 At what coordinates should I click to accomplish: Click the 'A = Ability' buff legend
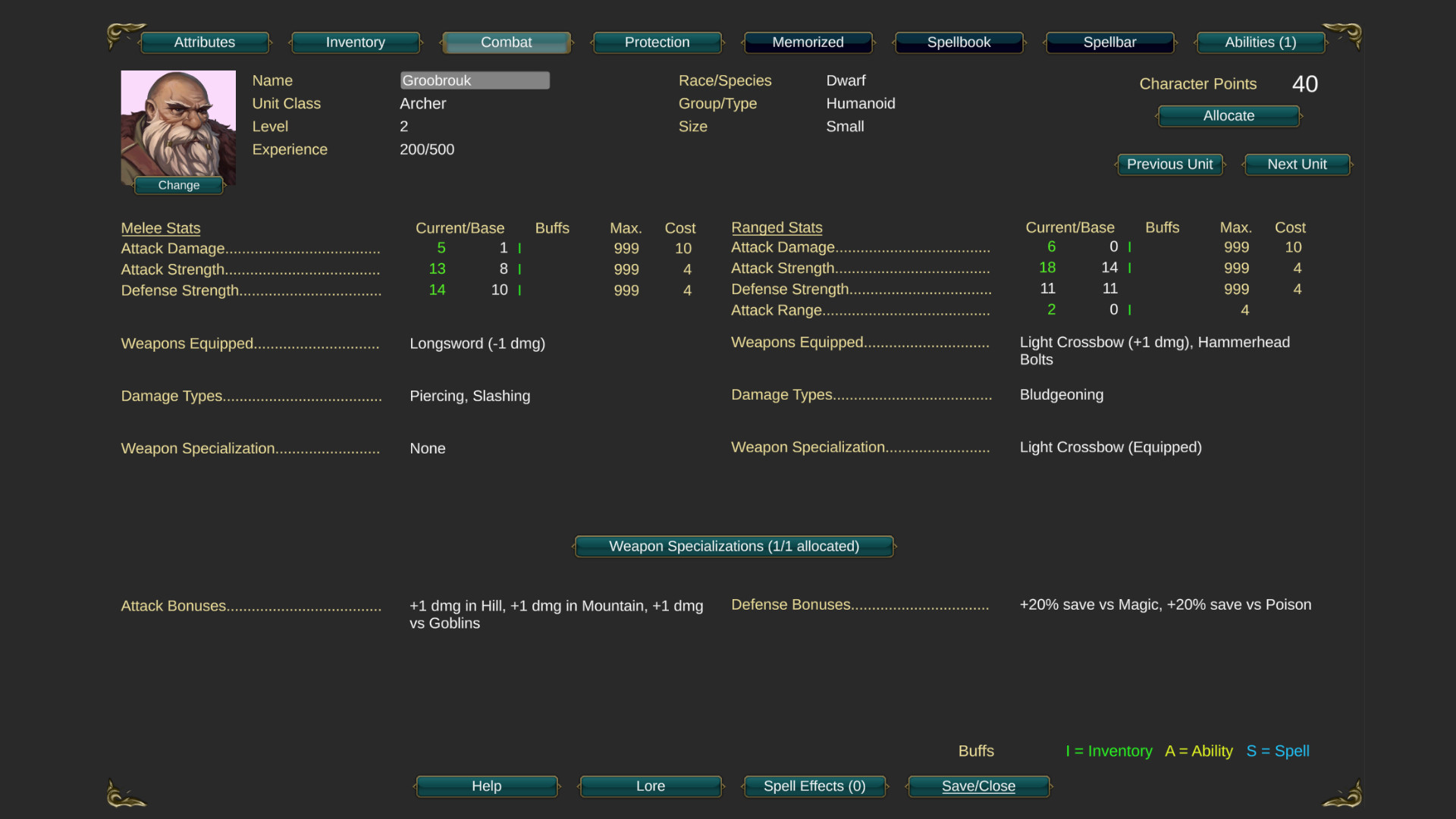point(1198,751)
